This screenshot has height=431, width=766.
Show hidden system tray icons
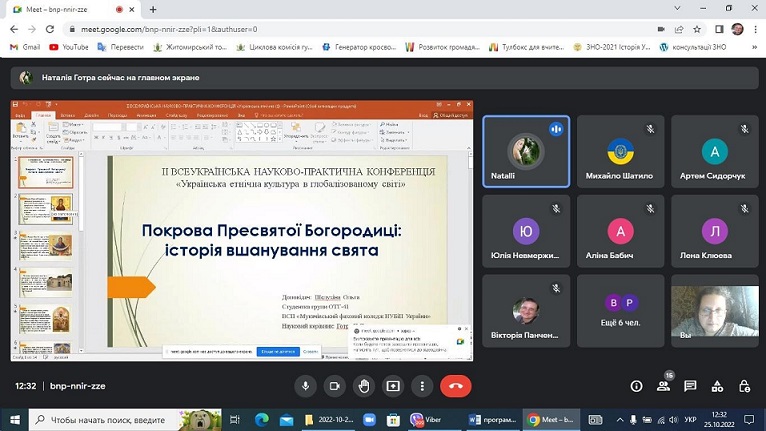pyautogui.click(x=620, y=420)
